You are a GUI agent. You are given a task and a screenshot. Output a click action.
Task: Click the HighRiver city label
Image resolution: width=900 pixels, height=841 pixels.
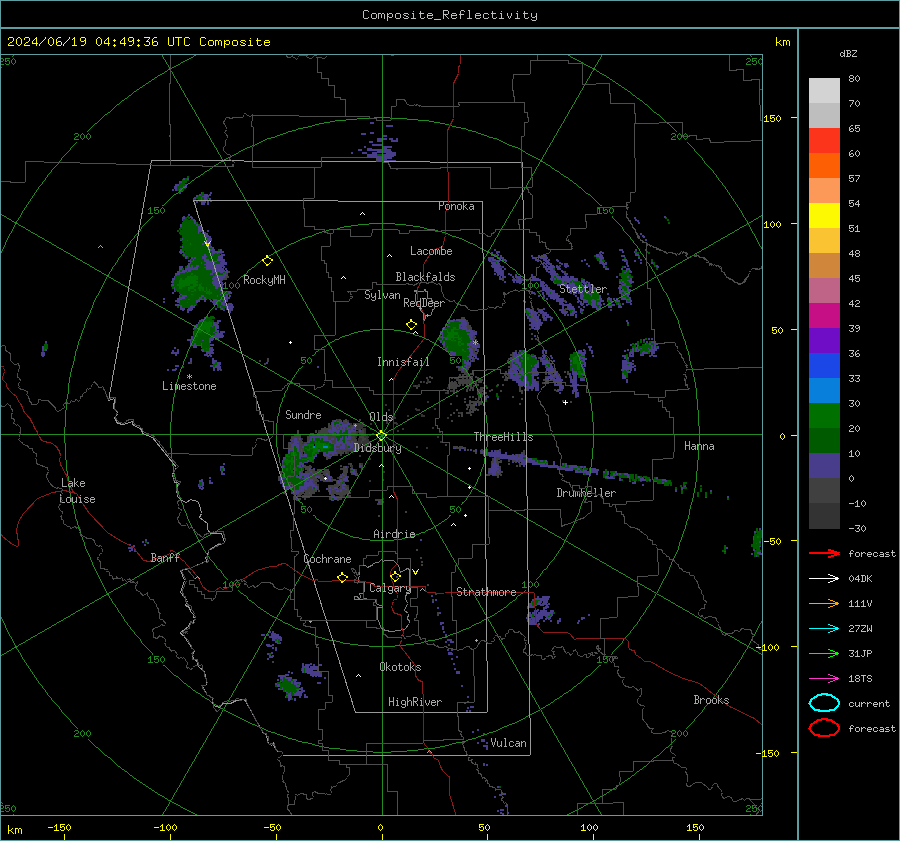[415, 702]
